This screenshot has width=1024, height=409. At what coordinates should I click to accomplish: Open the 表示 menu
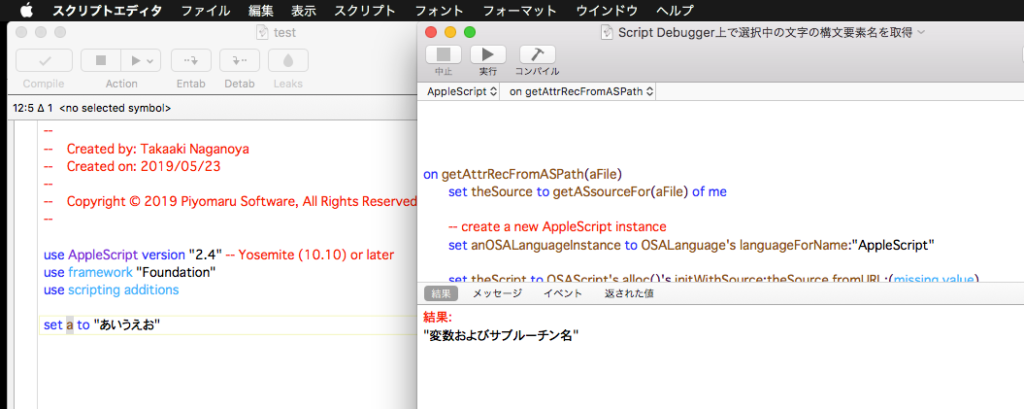pyautogui.click(x=304, y=10)
